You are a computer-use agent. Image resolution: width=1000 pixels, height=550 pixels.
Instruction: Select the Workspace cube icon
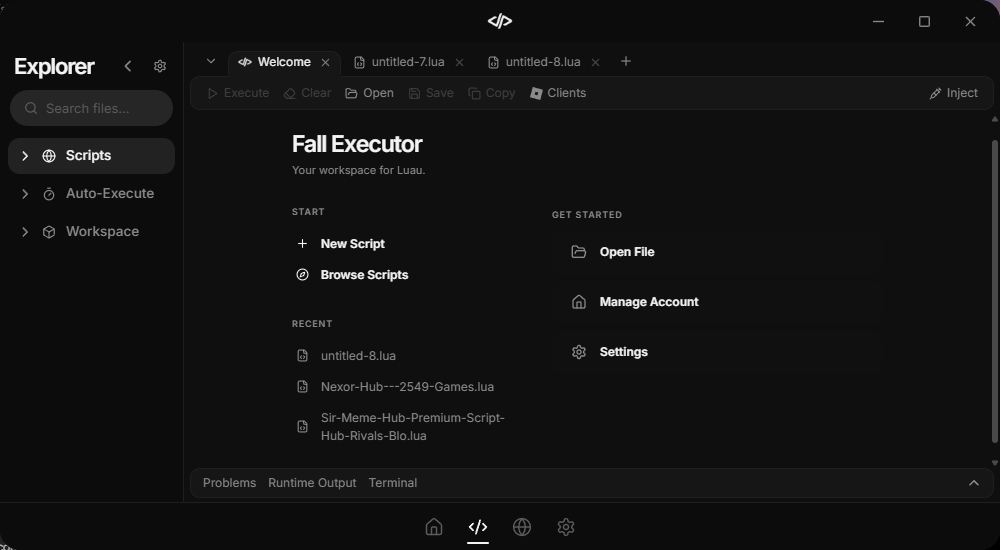[49, 232]
